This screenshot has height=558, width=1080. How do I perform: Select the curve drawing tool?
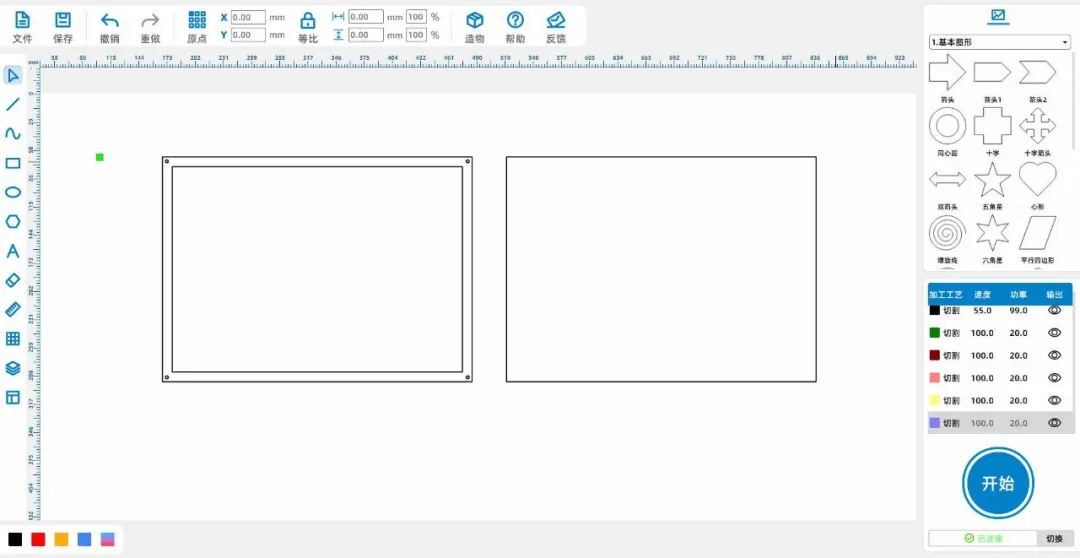[13, 133]
